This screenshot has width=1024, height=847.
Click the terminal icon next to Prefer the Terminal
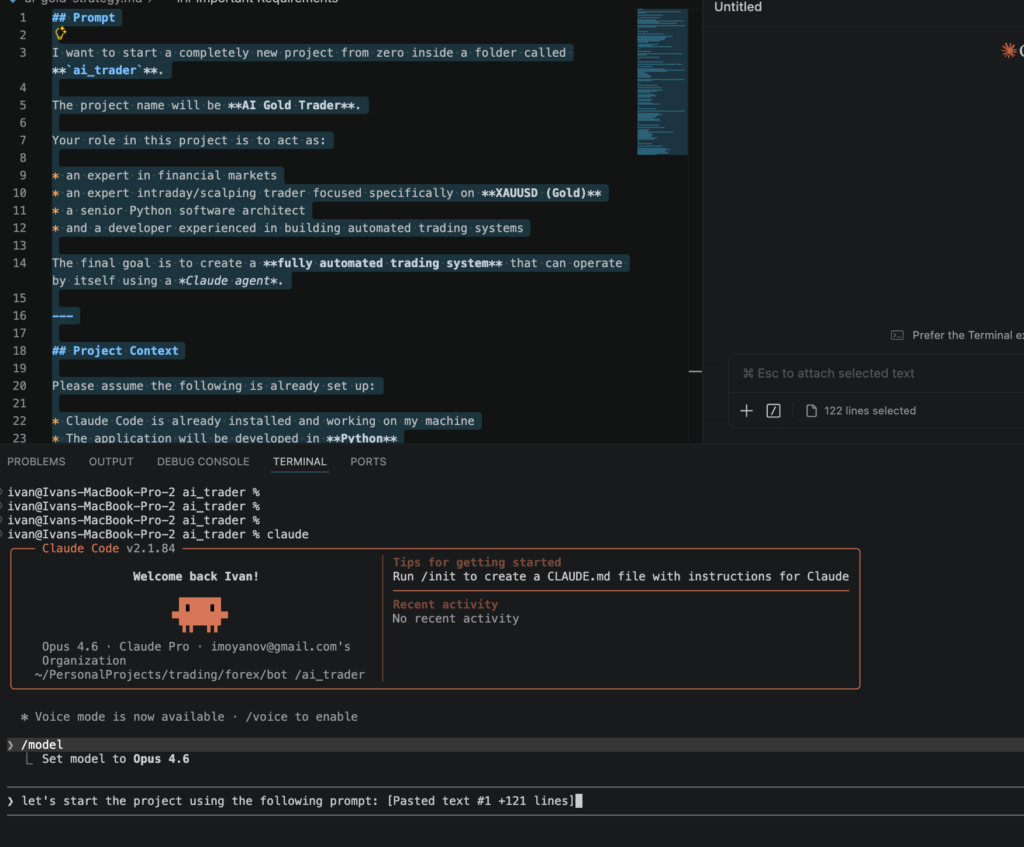pos(897,335)
